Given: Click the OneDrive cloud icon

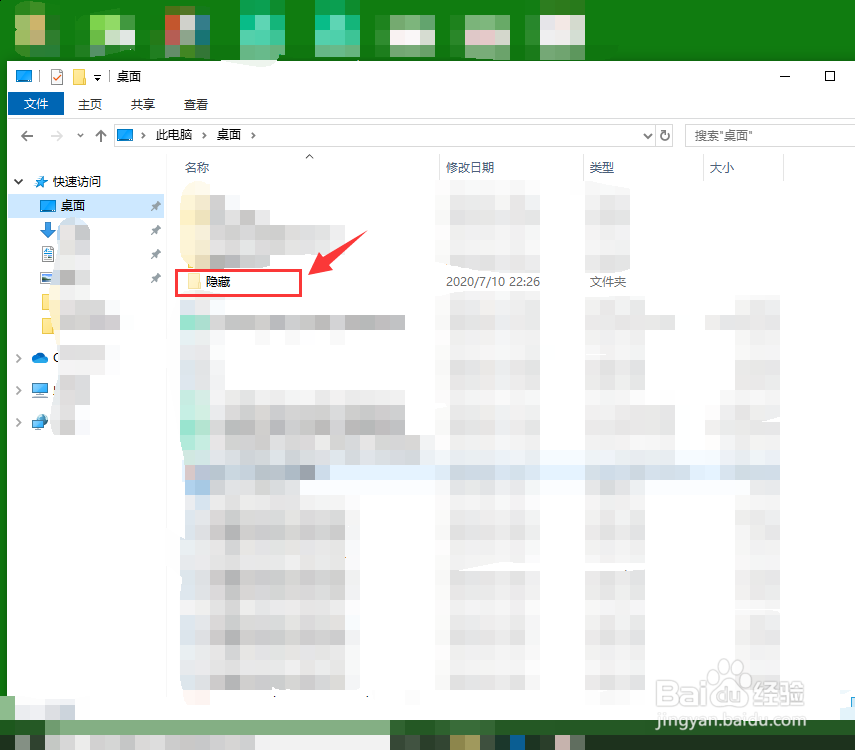Looking at the screenshot, I should [40, 358].
